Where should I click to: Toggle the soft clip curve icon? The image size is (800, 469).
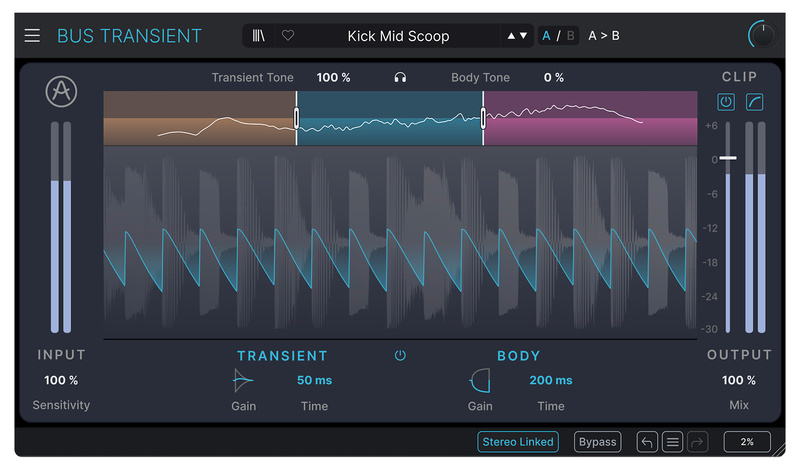755,102
